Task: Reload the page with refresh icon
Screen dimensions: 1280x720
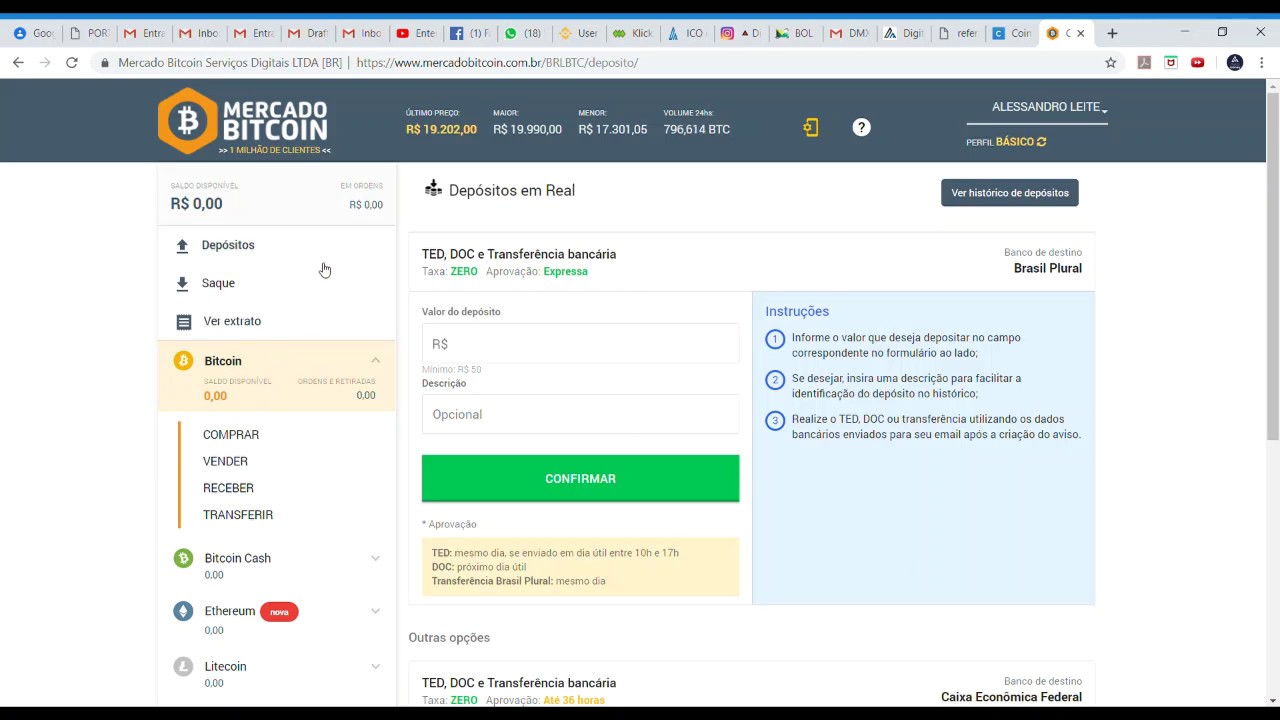Action: click(x=72, y=62)
